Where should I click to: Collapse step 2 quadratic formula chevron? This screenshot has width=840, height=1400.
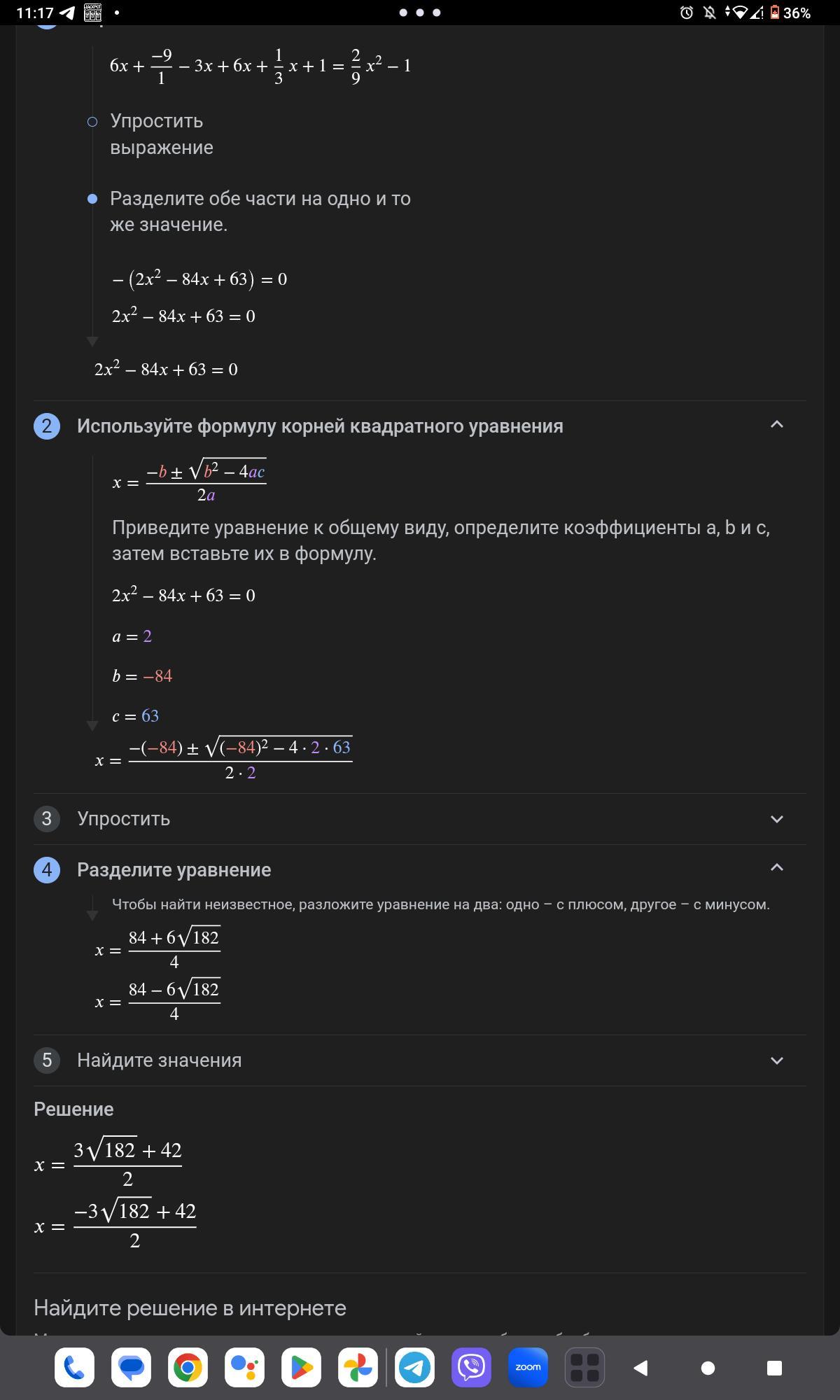[x=776, y=425]
